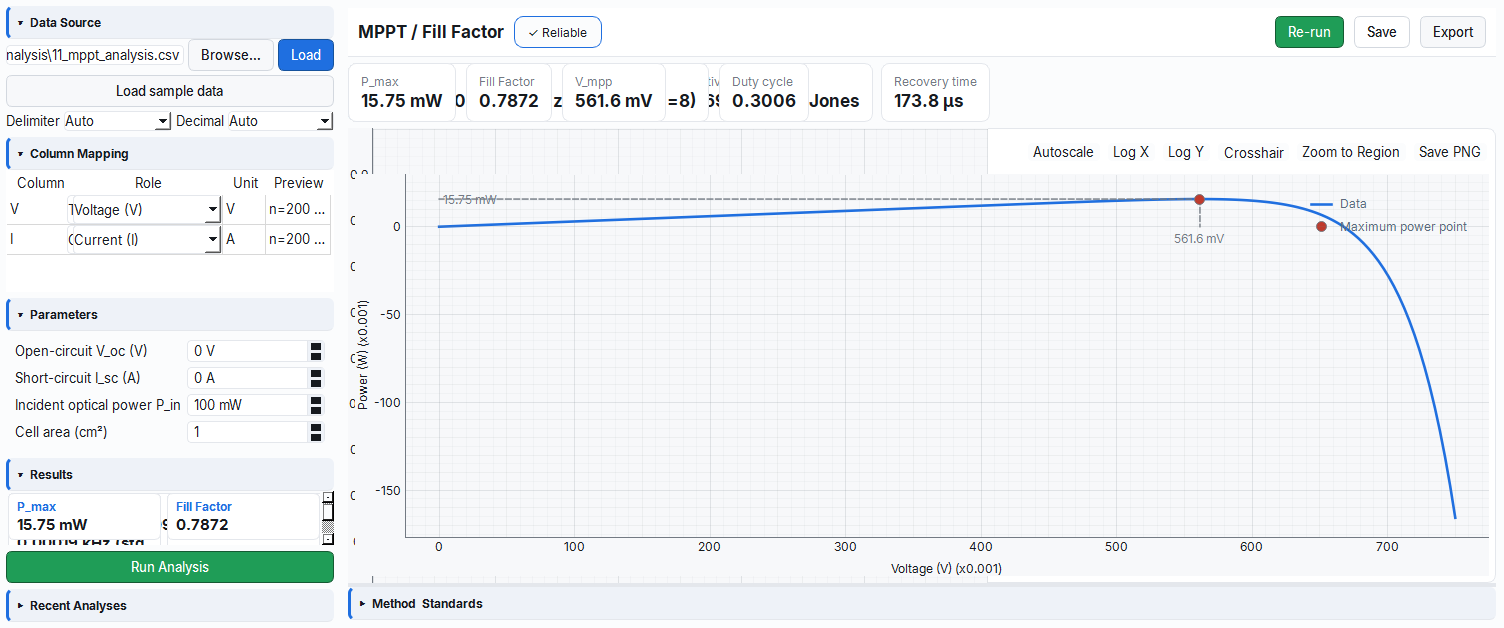Click the 15.75 mW annotation on chart
Image resolution: width=1504 pixels, height=628 pixels.
tap(469, 200)
